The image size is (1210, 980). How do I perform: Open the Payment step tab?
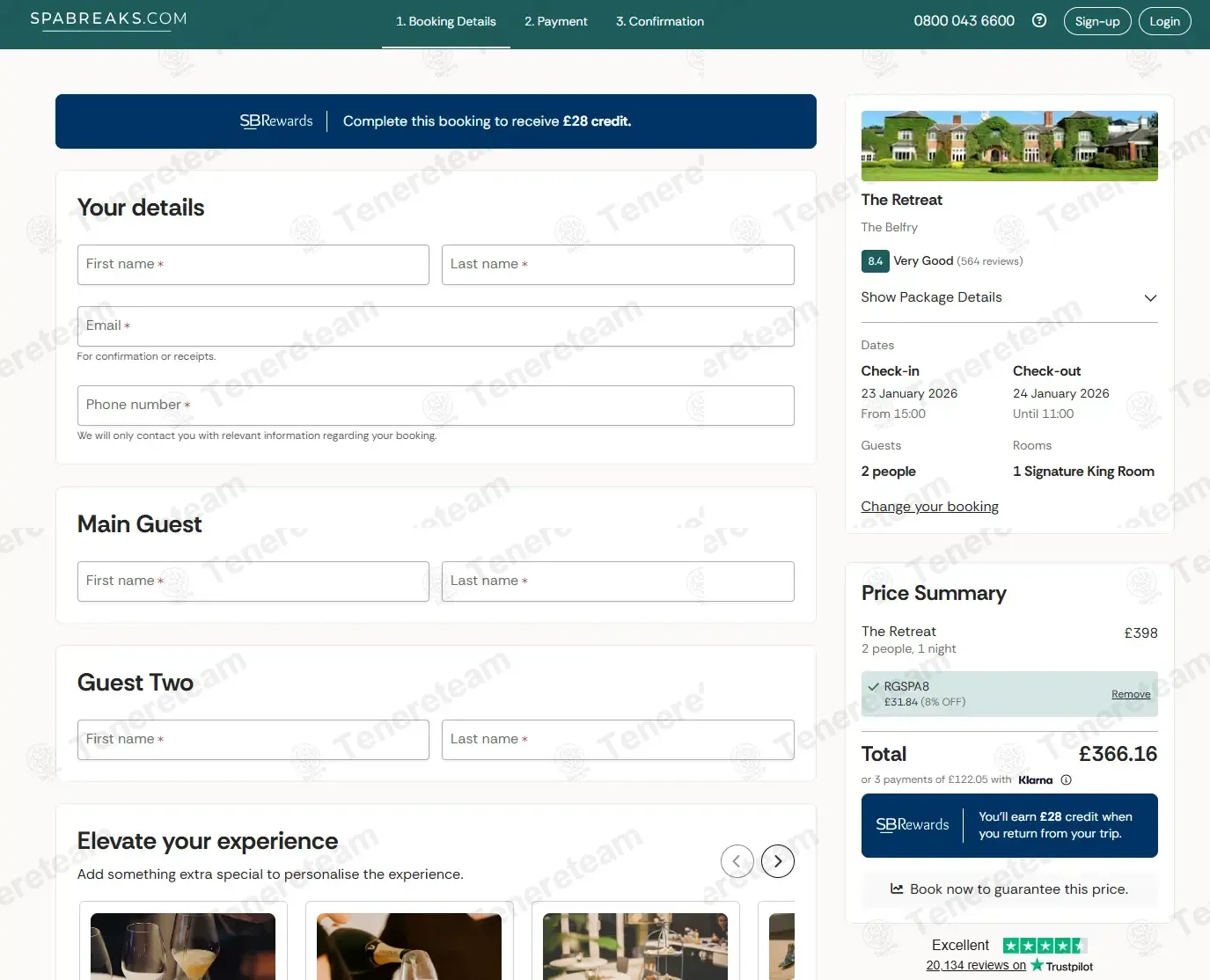[x=555, y=22]
